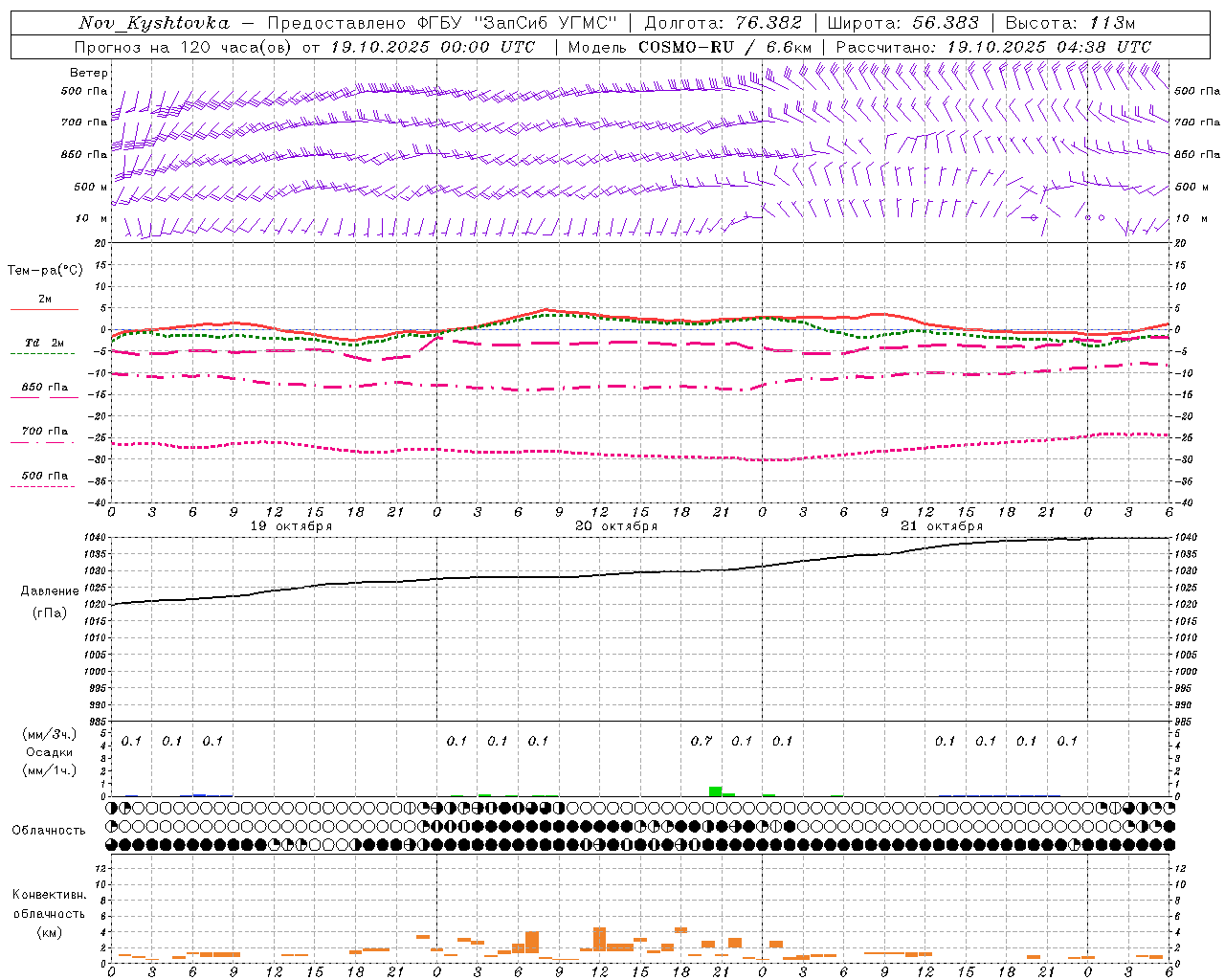The width and height of the screenshot is (1225, 980).
Task: Select the '20 октября' date label
Action: (x=616, y=526)
